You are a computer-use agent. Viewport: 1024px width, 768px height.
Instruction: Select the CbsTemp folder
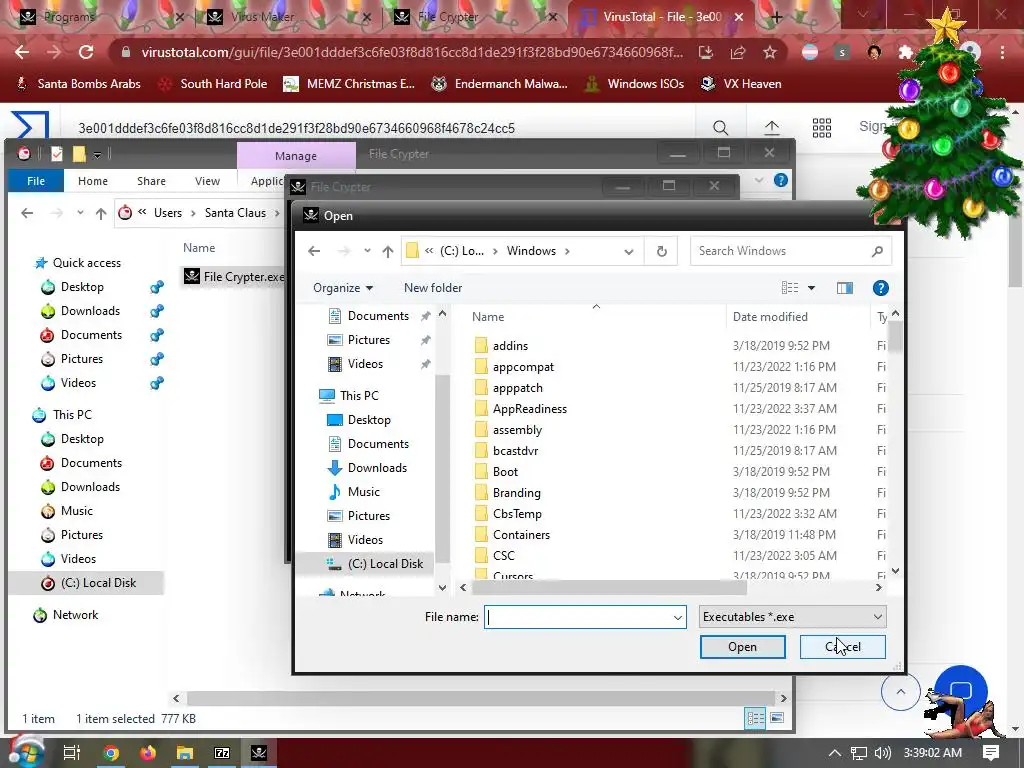point(517,514)
